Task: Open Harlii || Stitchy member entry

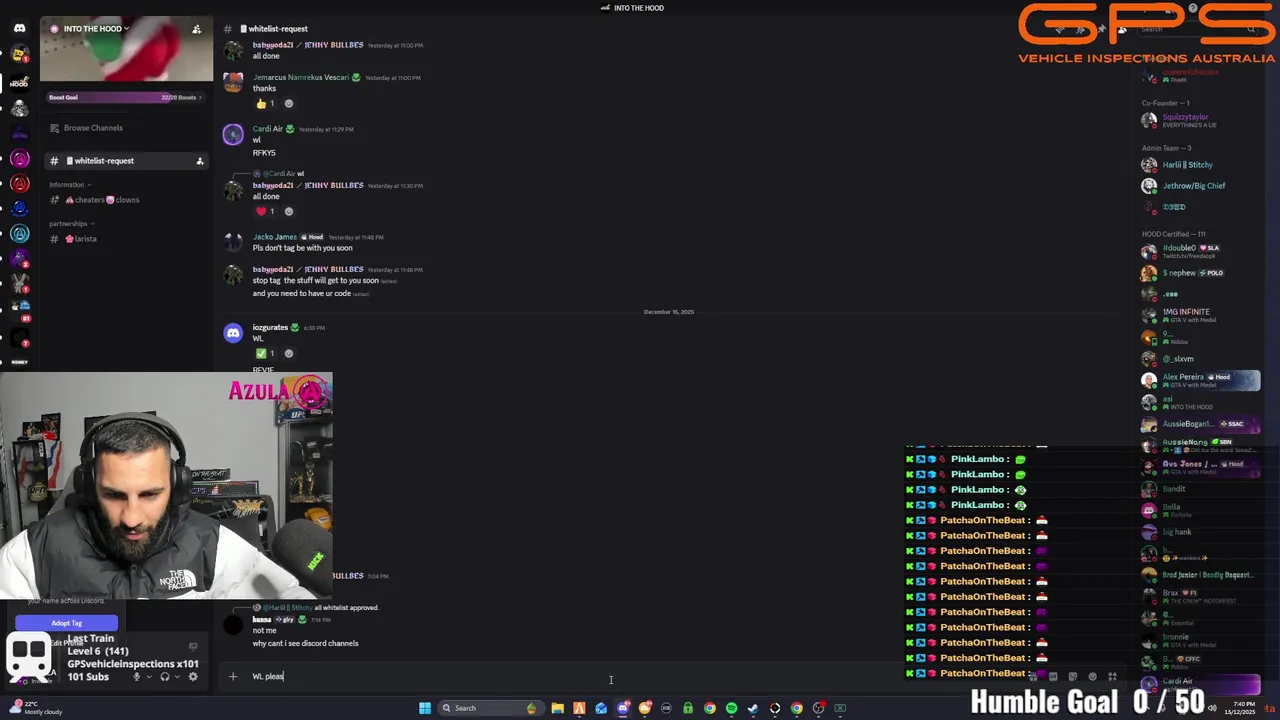Action: (x=1199, y=165)
